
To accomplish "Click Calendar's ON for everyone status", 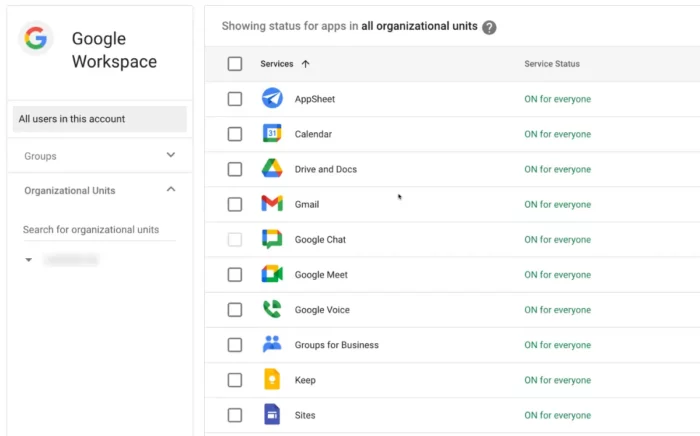I will point(558,134).
